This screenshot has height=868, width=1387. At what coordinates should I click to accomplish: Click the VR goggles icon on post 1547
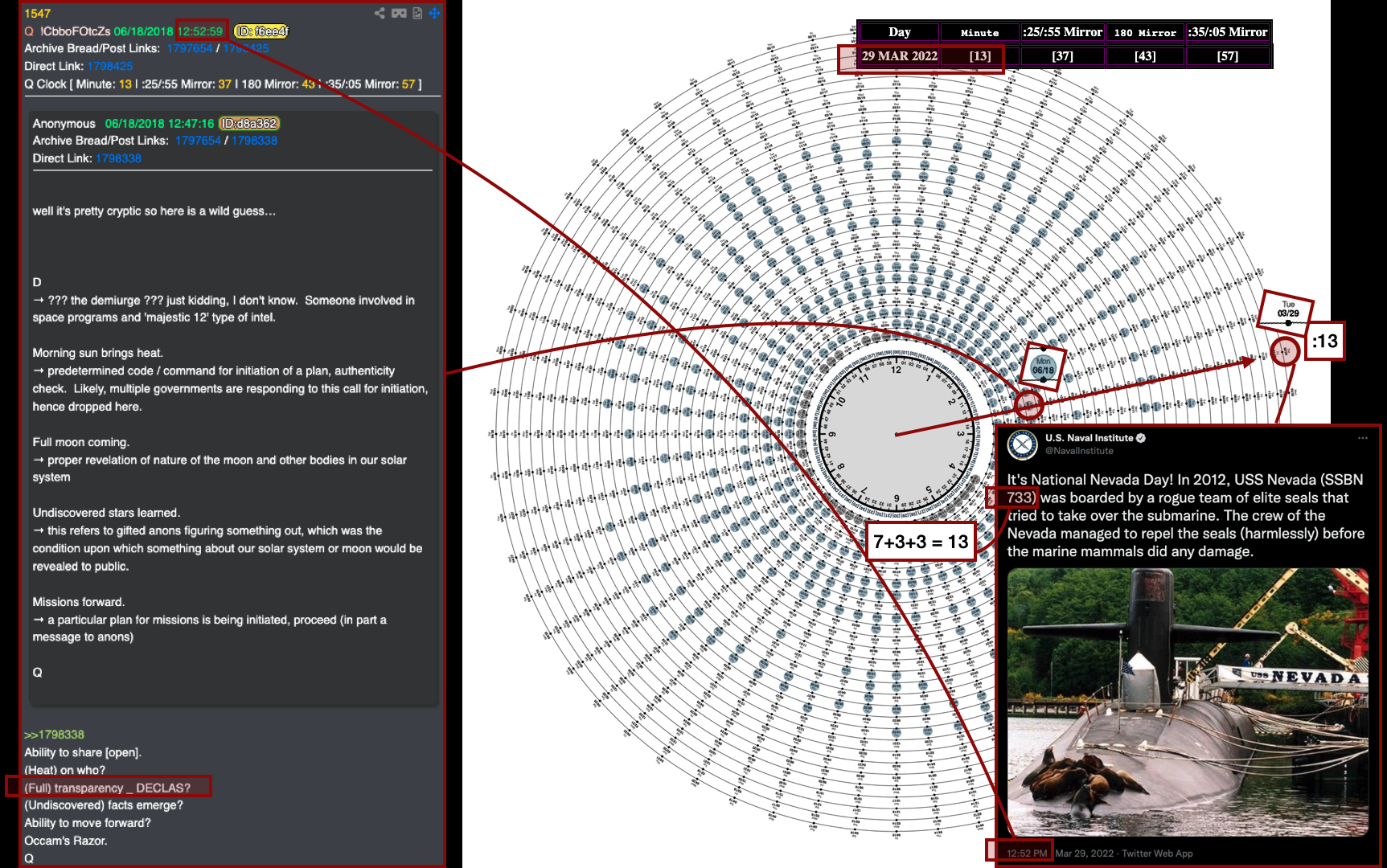pos(399,13)
